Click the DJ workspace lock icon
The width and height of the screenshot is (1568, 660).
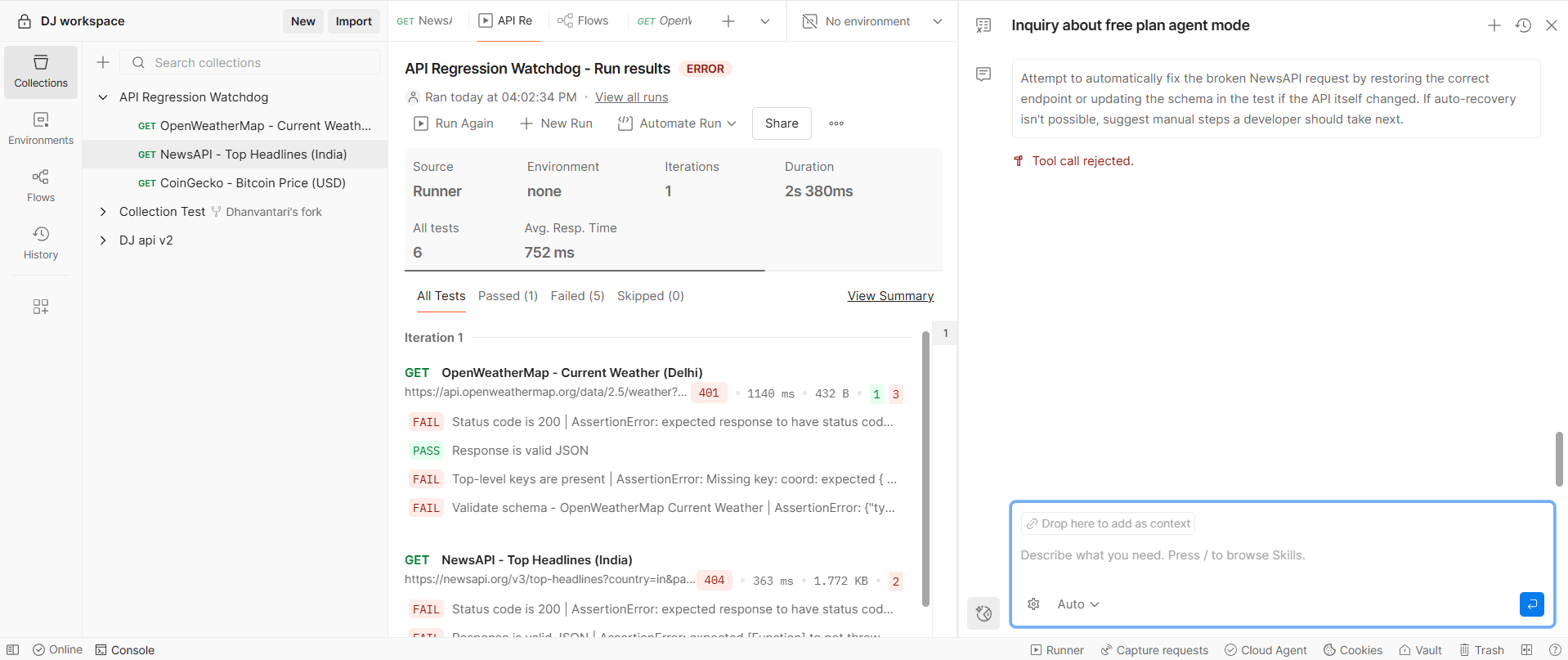[25, 21]
